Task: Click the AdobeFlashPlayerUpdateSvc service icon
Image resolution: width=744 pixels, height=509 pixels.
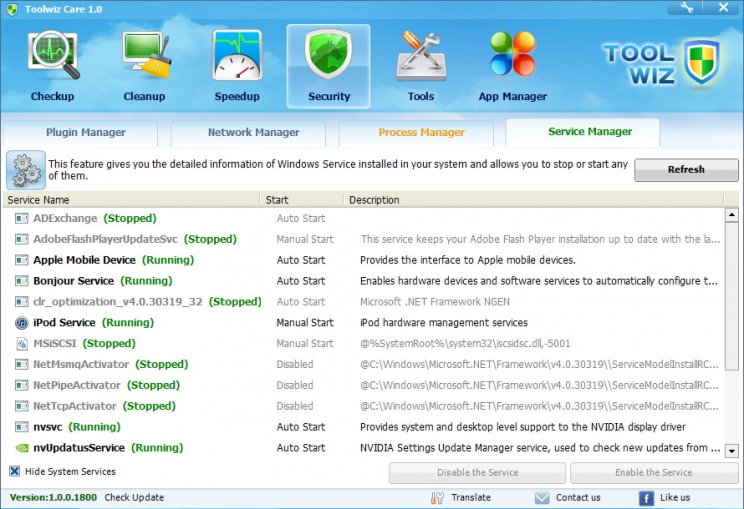Action: (x=21, y=239)
